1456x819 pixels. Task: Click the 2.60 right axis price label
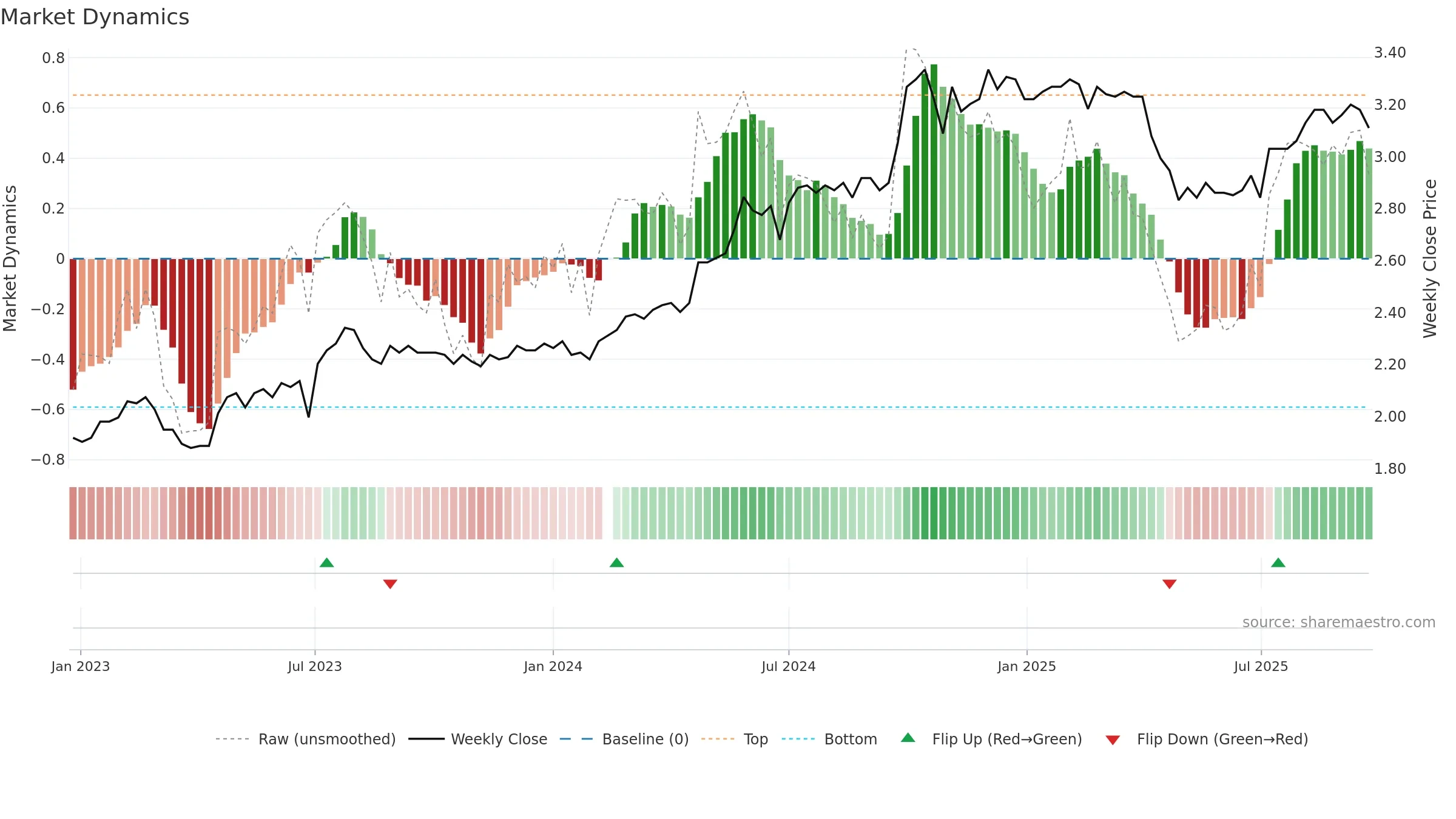(1390, 260)
